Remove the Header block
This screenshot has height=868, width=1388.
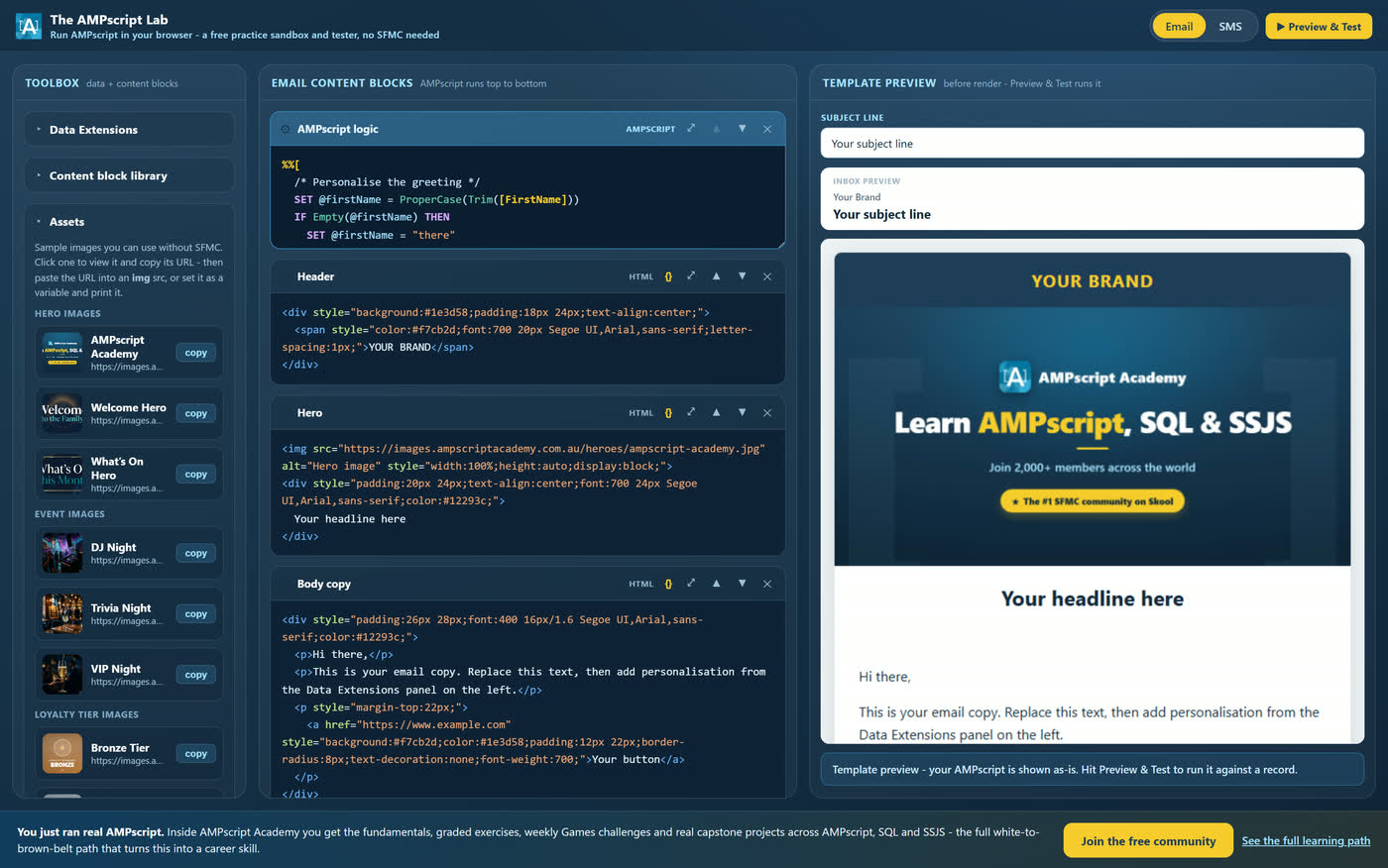767,276
